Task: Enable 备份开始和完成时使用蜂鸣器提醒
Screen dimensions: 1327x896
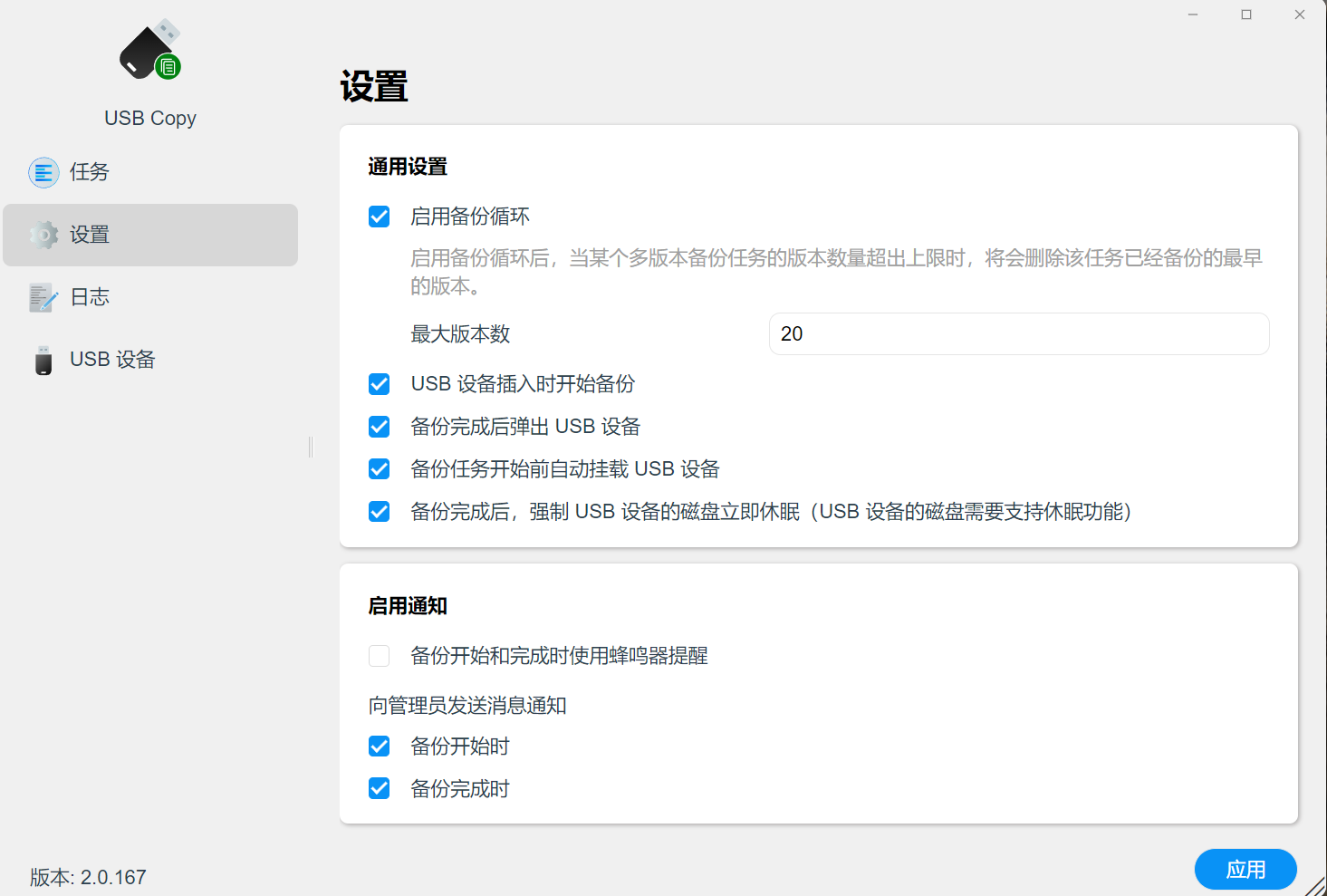Action: [x=380, y=656]
